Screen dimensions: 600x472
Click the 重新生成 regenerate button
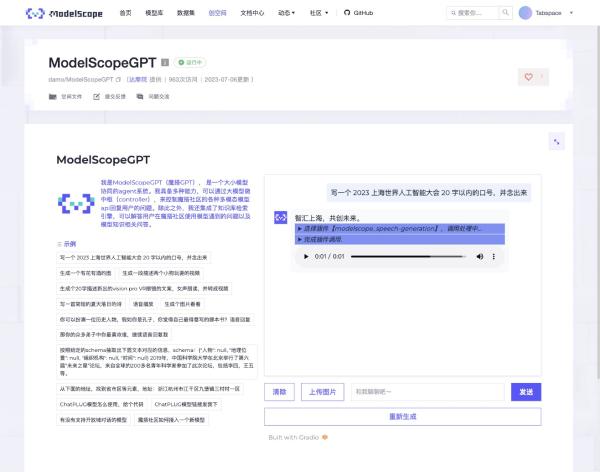[x=403, y=416]
